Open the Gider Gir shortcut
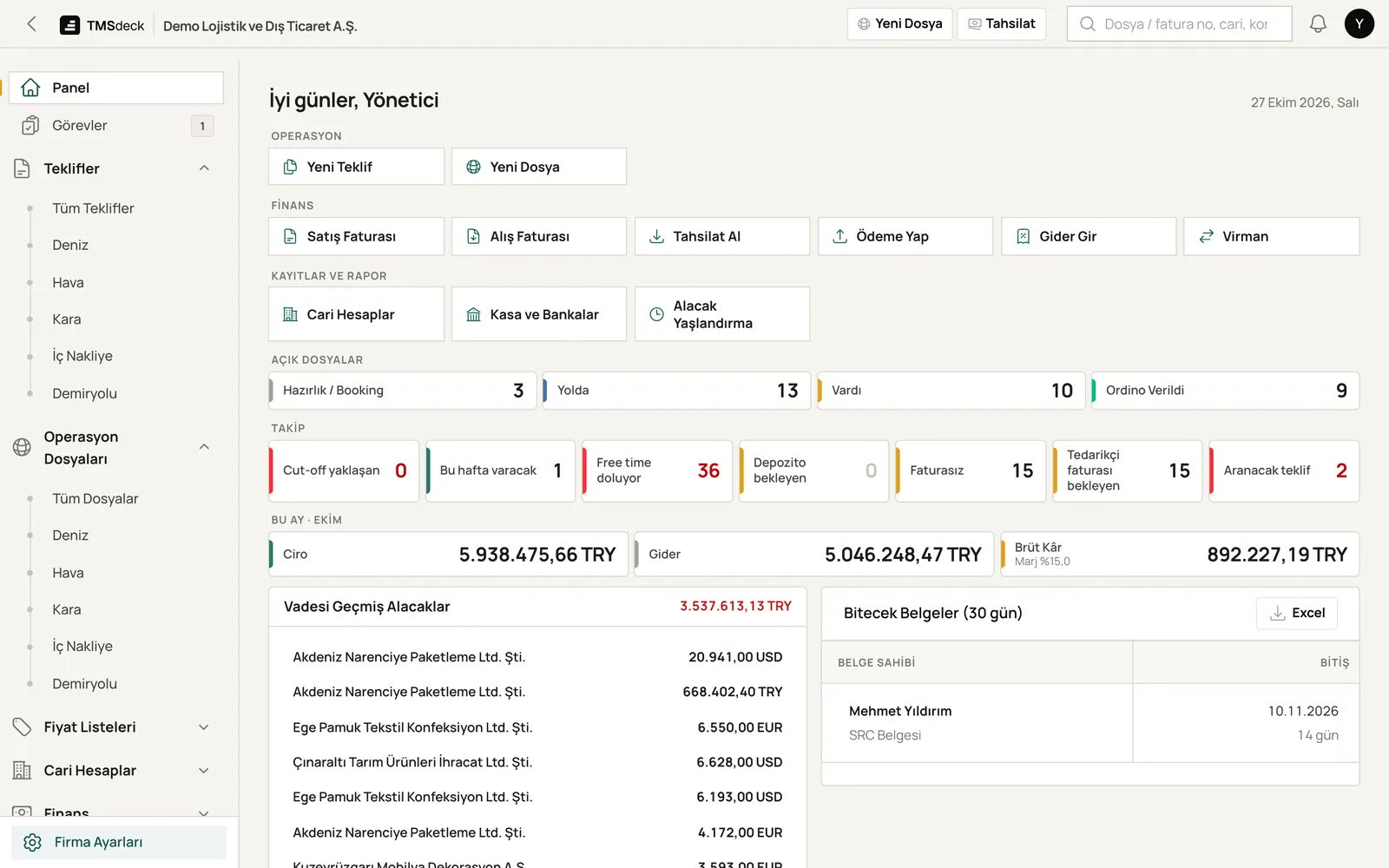 coord(1089,236)
